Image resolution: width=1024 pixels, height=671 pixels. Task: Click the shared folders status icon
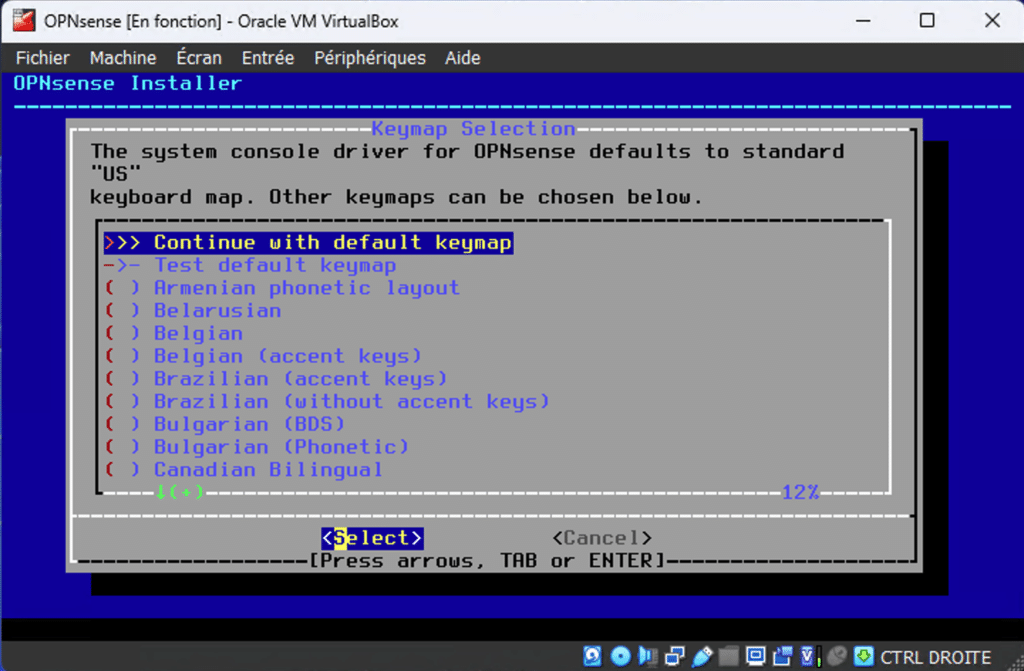click(728, 656)
